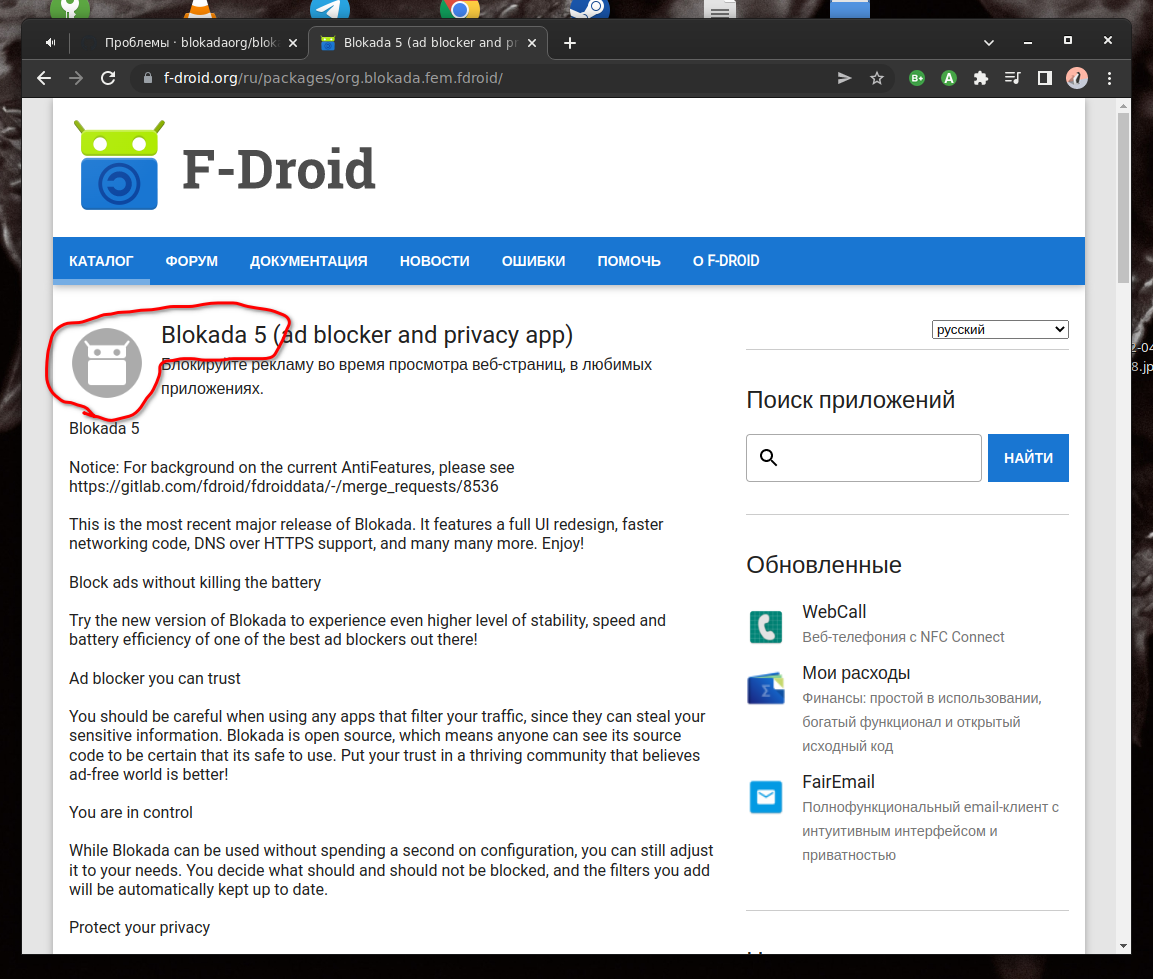The image size is (1153, 979).
Task: Click the Мои расходы app icon
Action: pyautogui.click(x=765, y=688)
